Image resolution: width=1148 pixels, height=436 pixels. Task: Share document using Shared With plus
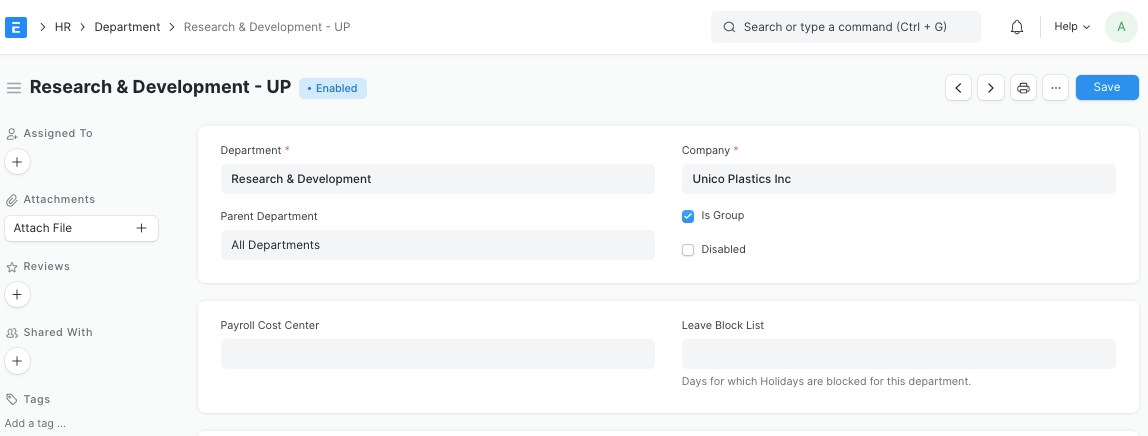18,361
